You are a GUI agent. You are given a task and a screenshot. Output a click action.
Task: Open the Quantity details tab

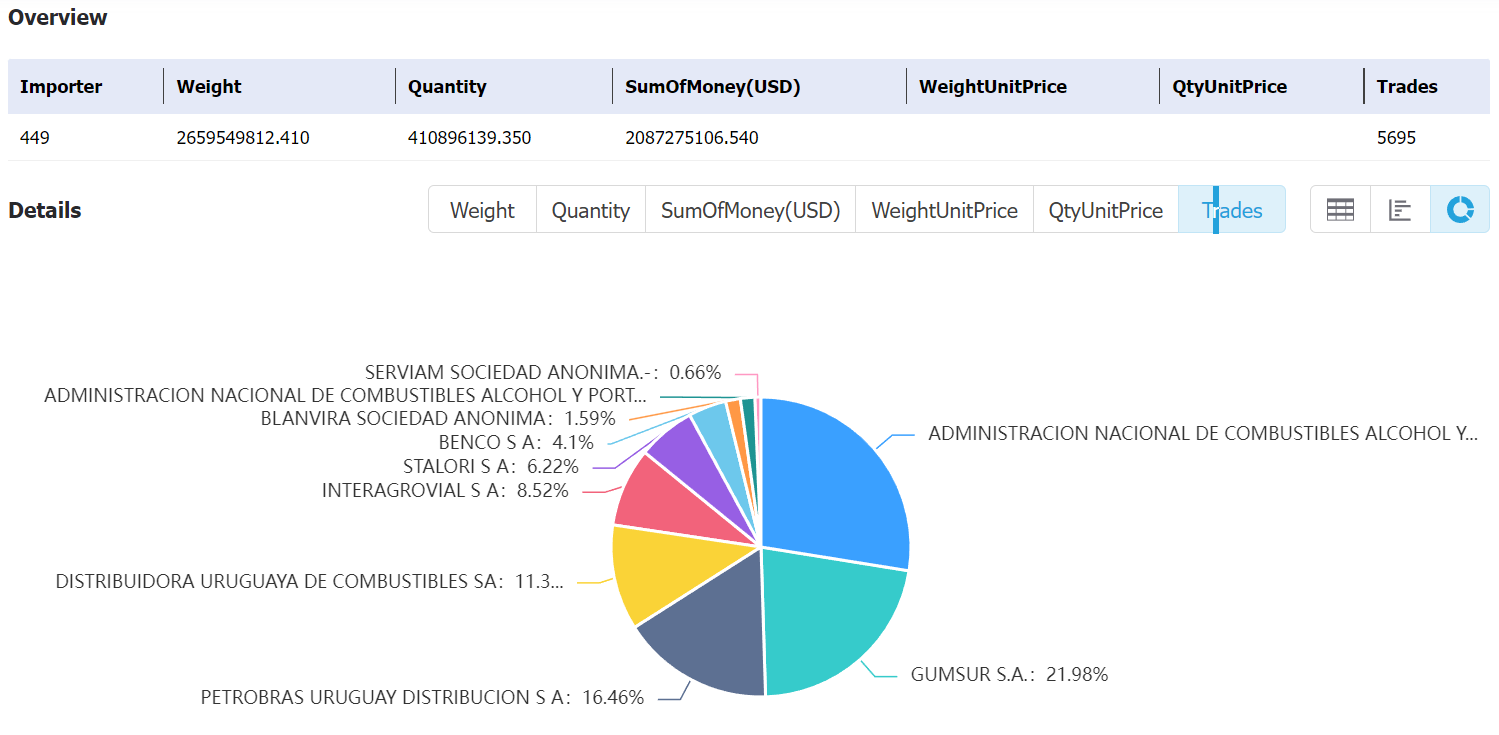591,210
